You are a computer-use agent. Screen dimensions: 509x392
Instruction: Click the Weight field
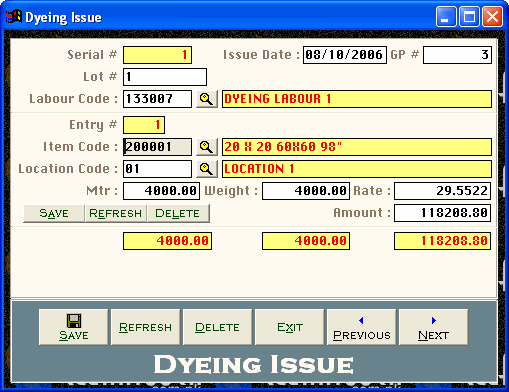(306, 191)
